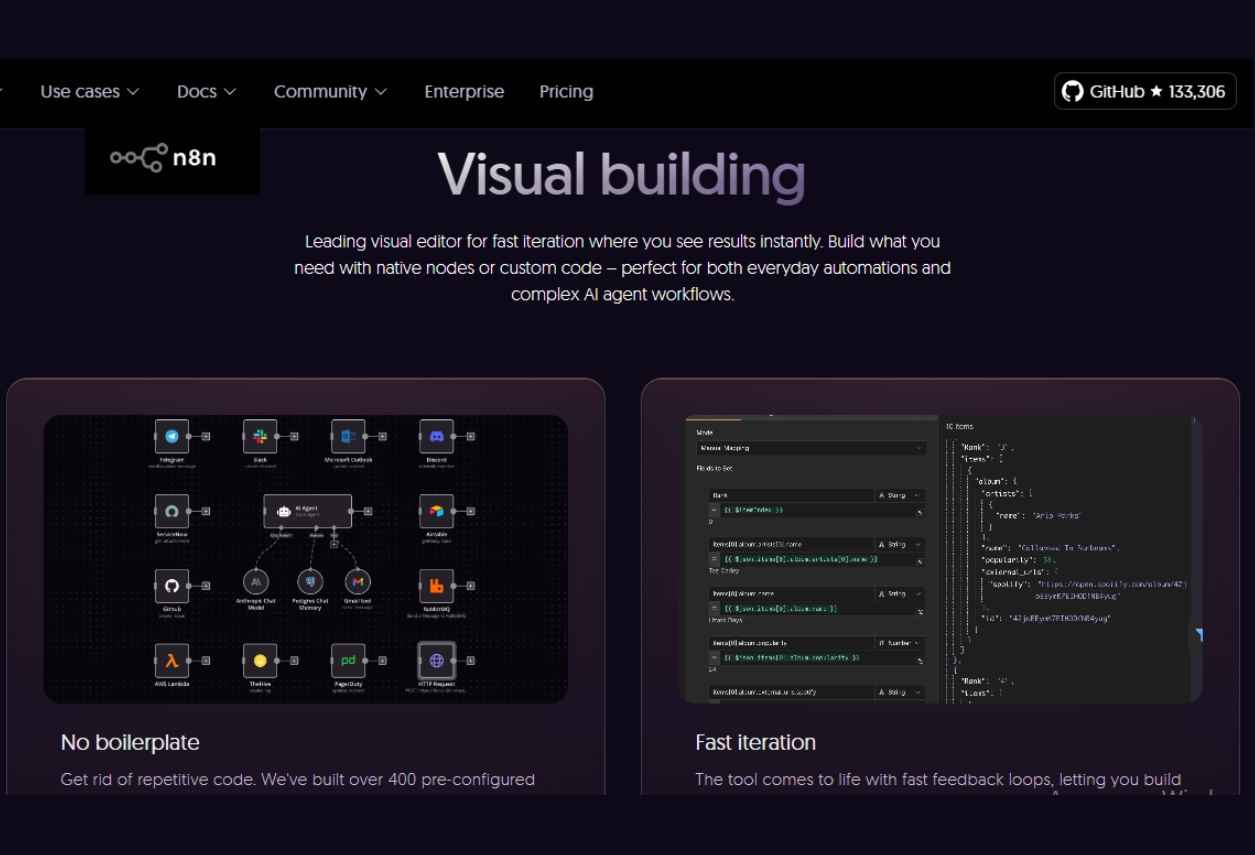Click the "Fast iteration" heading
This screenshot has height=855, width=1255.
pyautogui.click(x=756, y=742)
